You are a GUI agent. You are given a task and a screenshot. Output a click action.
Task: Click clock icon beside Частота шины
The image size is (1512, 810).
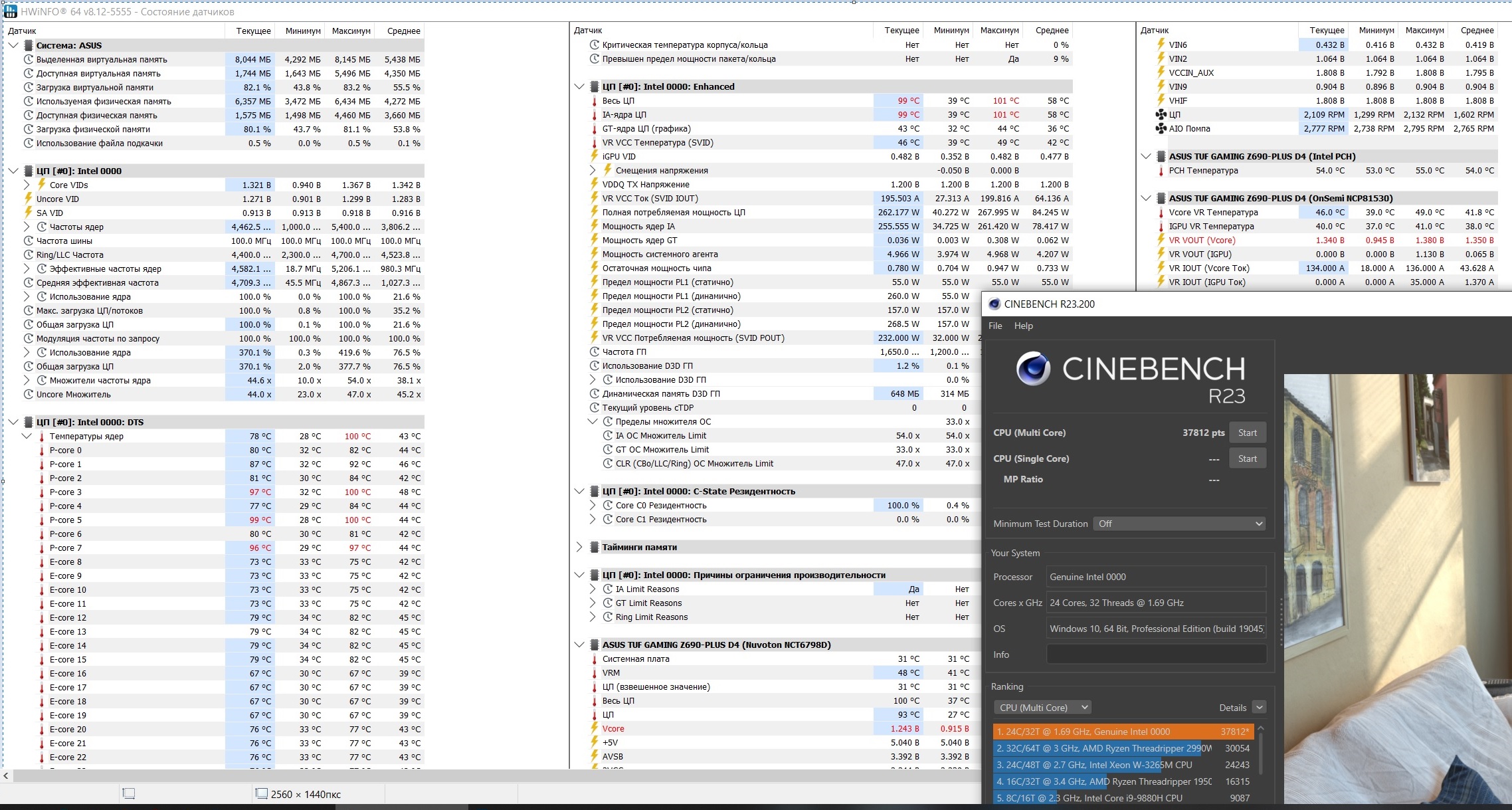point(28,241)
